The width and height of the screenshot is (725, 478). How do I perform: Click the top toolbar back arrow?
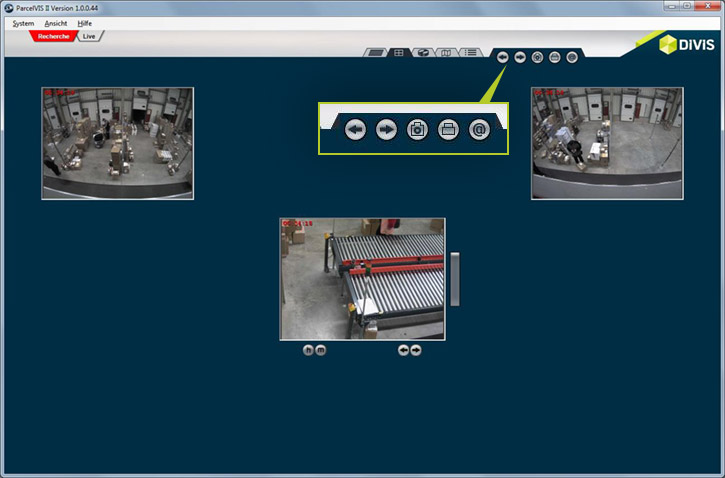point(503,57)
